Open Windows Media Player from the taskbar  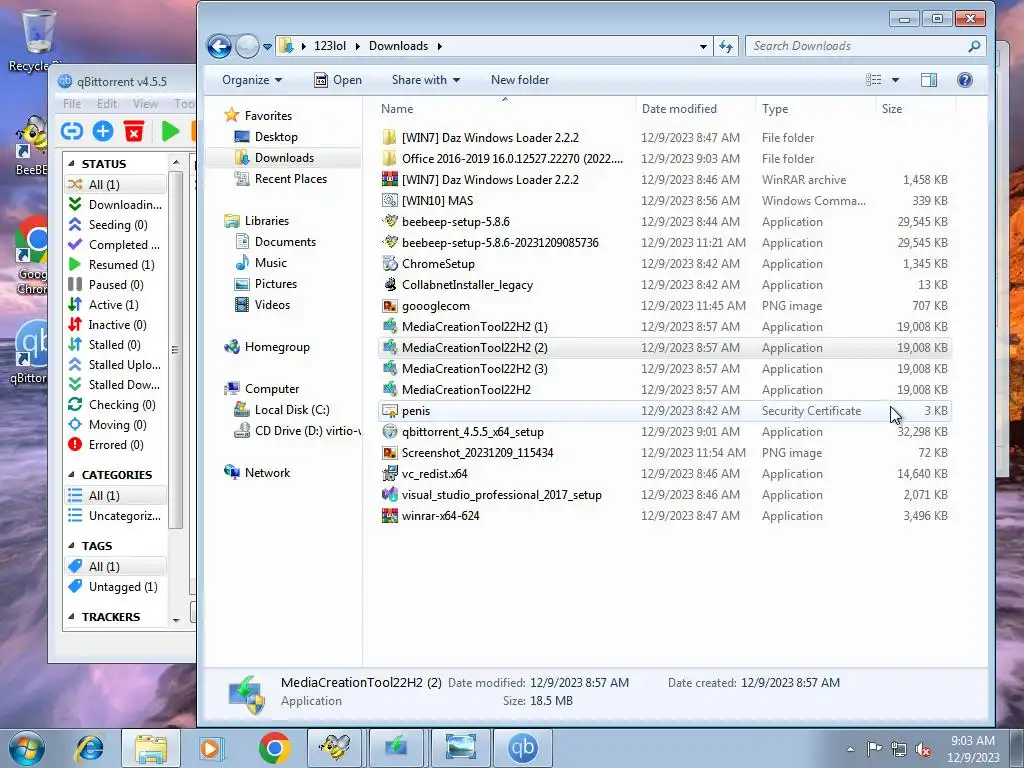point(210,748)
